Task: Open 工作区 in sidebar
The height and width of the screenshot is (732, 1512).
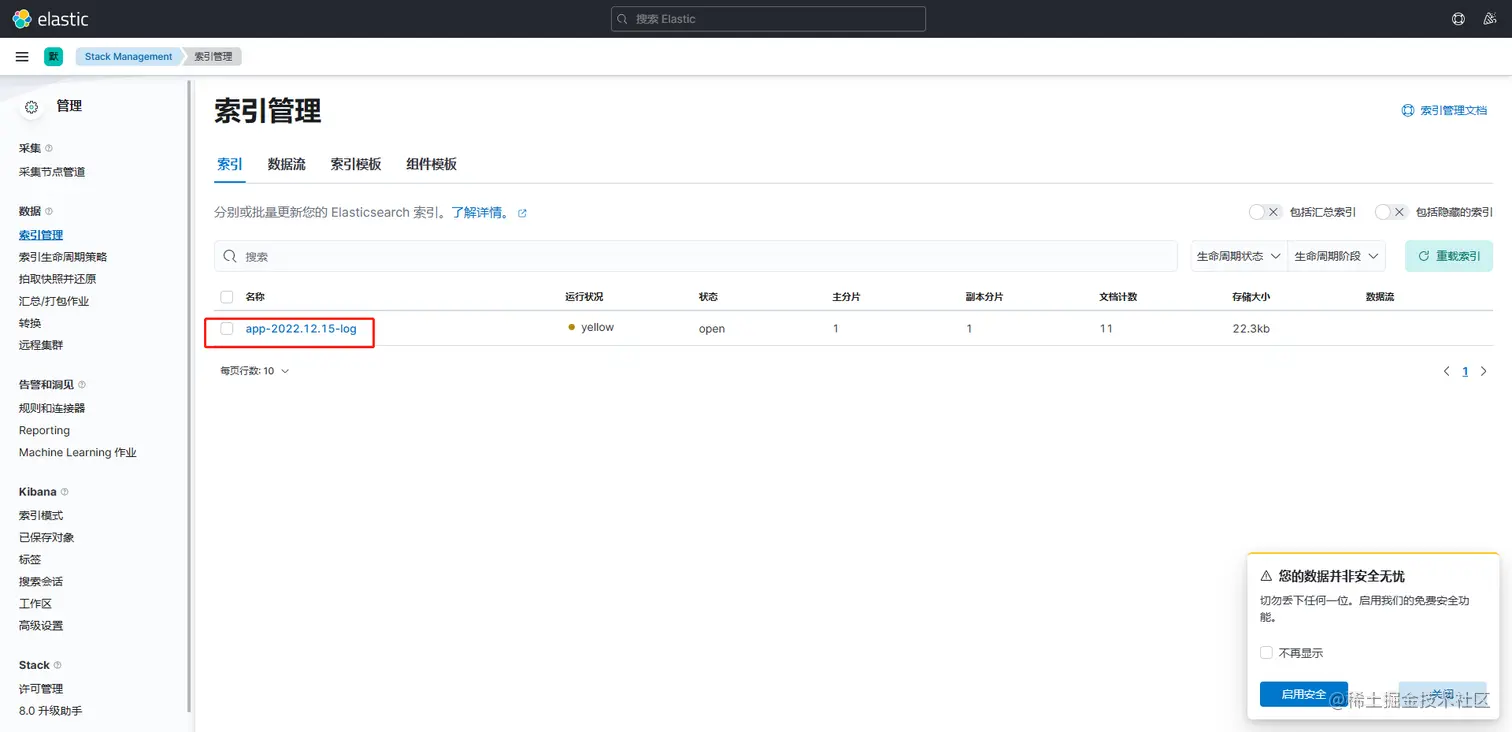Action: 36,603
